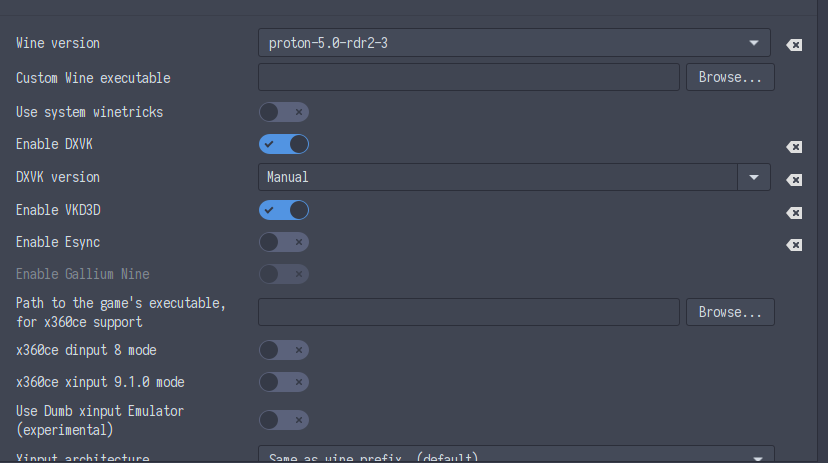Screen dimensions: 828x463
Task: Open the Wine version dropdown
Action: pos(514,43)
